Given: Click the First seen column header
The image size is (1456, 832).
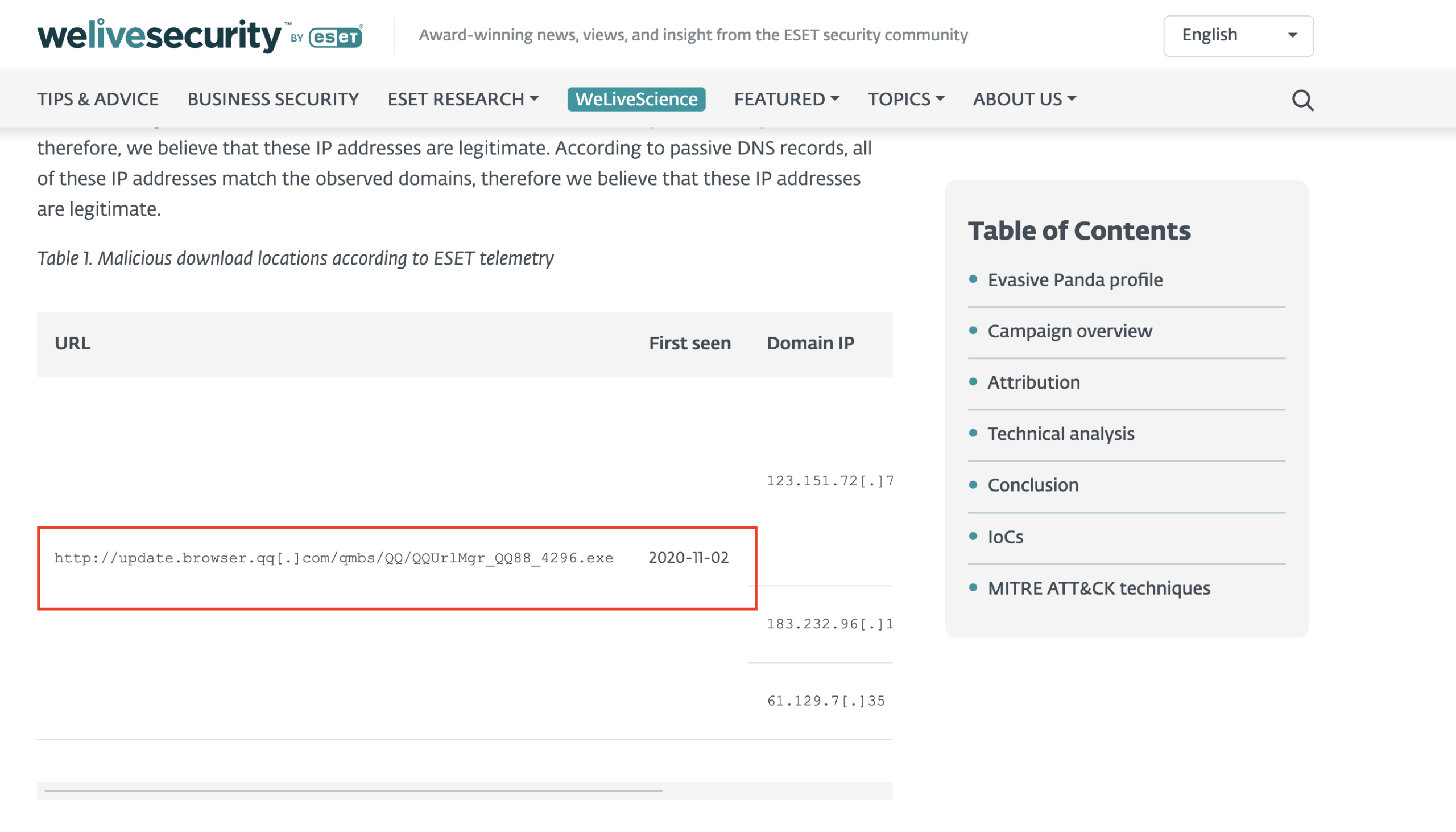Looking at the screenshot, I should [x=689, y=343].
